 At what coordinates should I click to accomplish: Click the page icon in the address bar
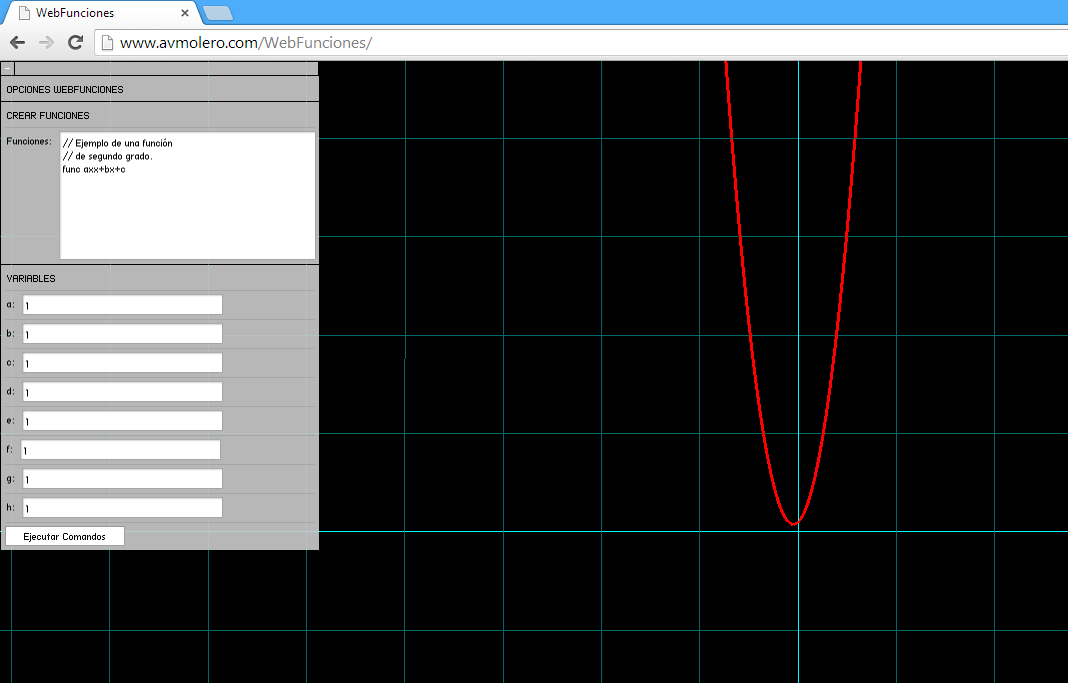coord(107,42)
